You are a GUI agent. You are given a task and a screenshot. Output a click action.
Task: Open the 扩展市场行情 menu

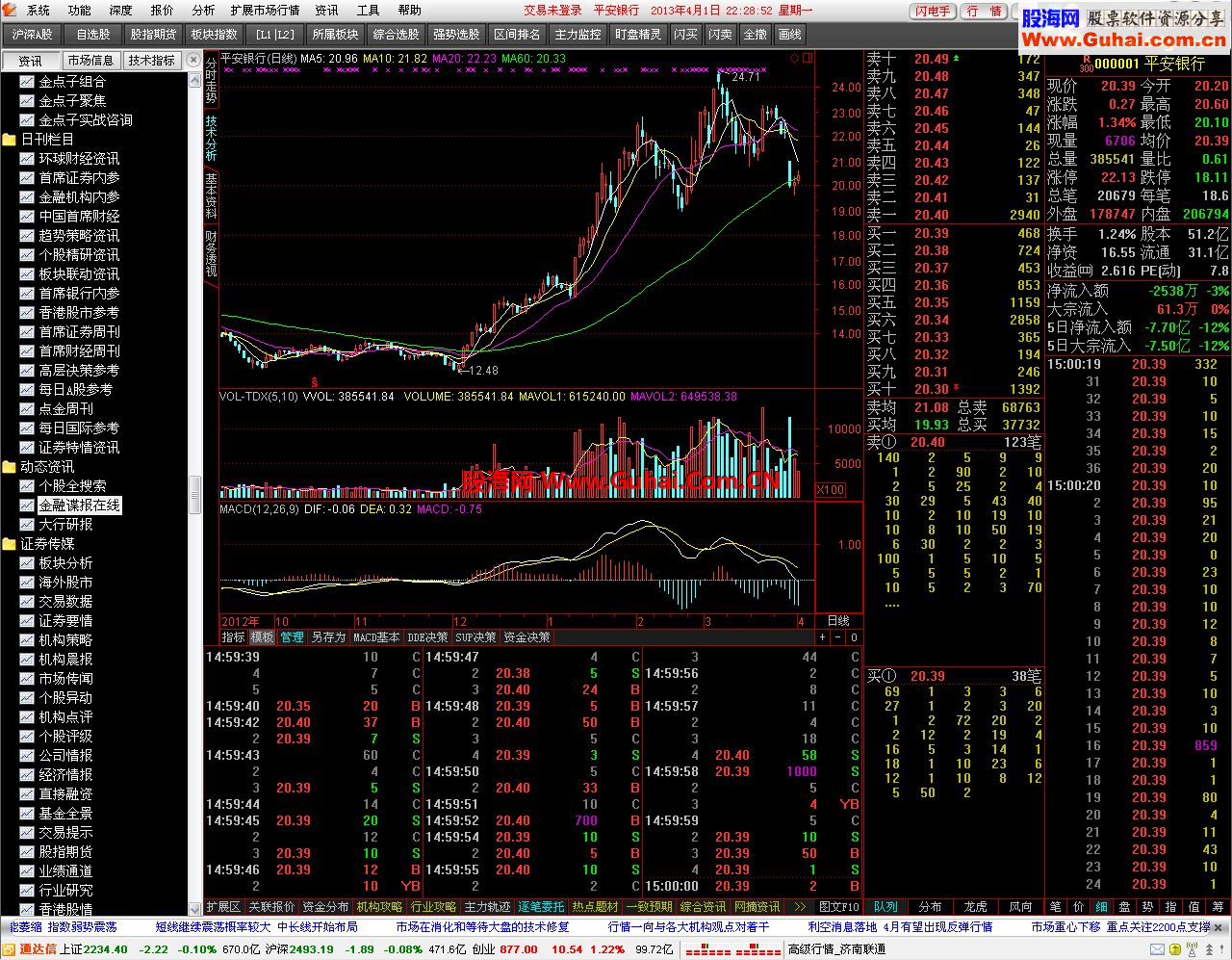click(x=265, y=11)
